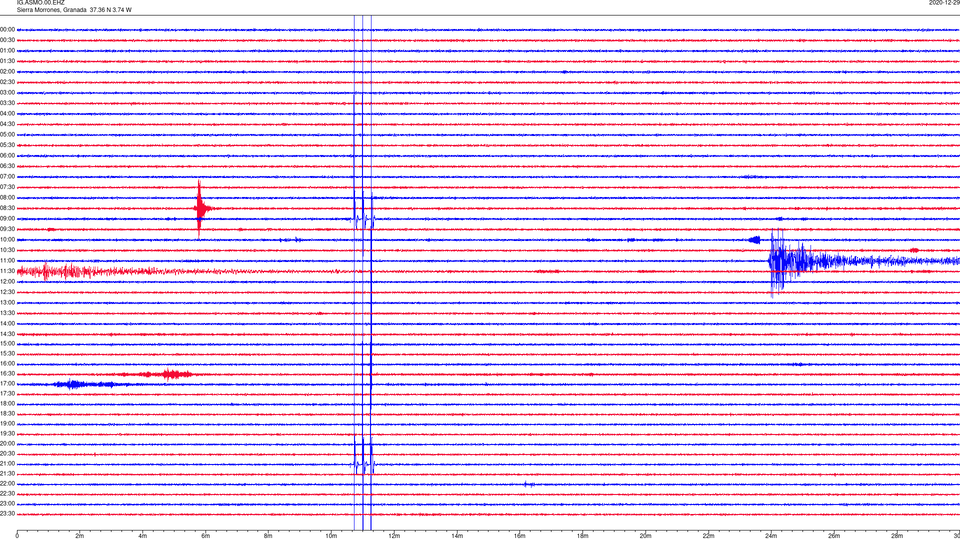
Task: Select the 11:30 time row label
Action: [x=8, y=271]
